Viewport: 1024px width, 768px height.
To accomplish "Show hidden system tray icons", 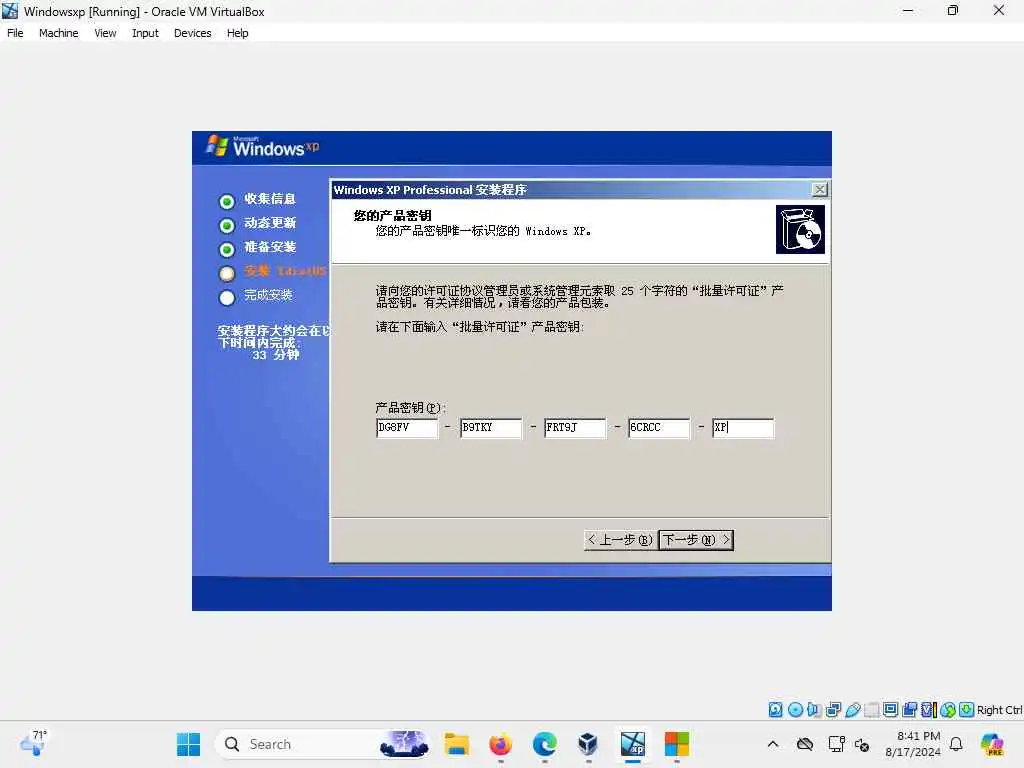I will pos(773,744).
